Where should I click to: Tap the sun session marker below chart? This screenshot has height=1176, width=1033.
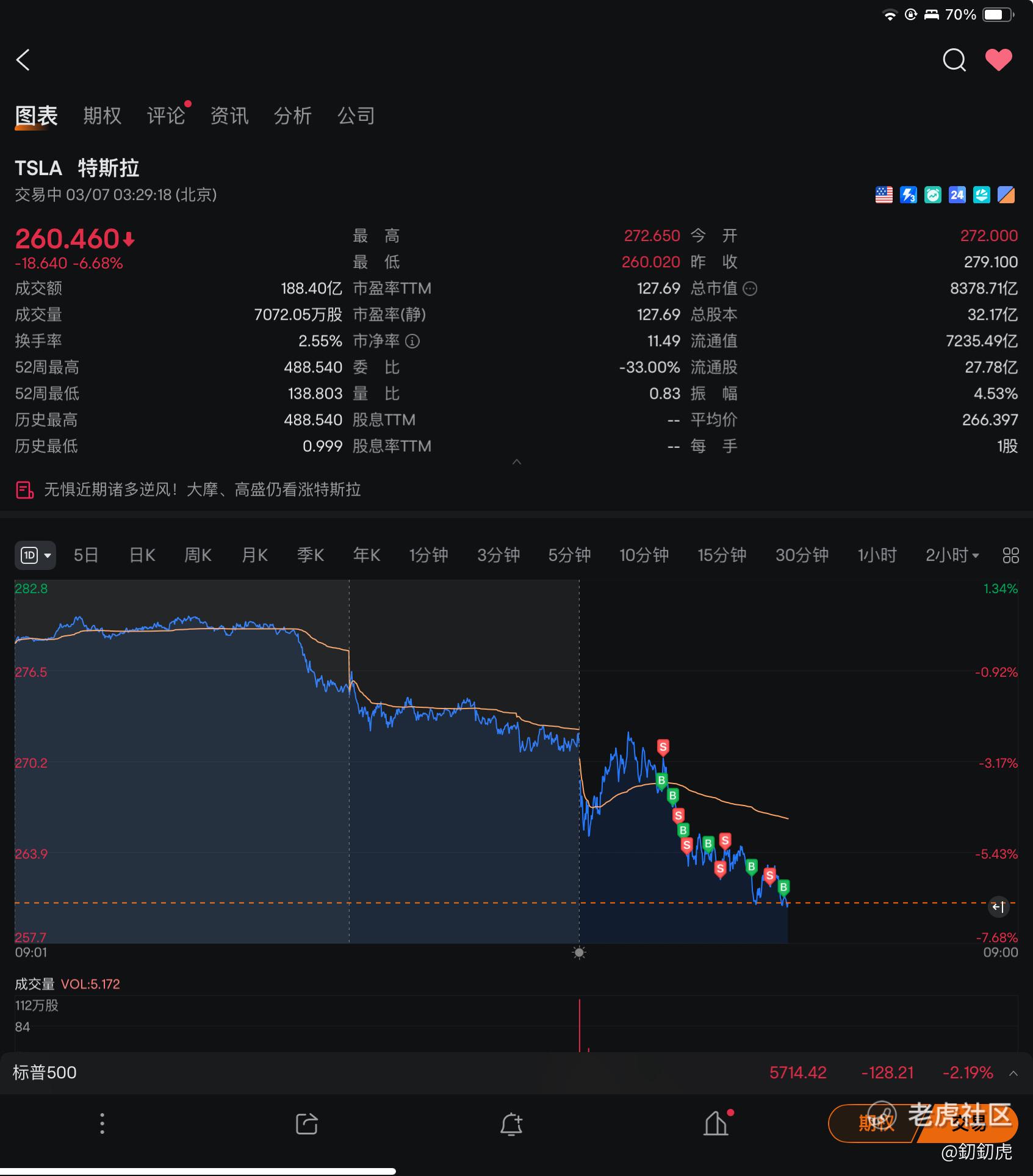[579, 953]
